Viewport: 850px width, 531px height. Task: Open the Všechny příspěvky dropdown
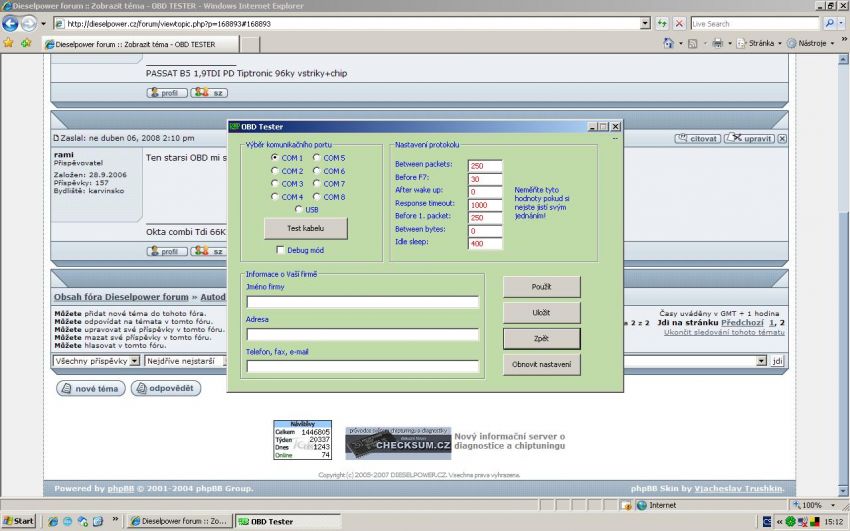click(96, 360)
